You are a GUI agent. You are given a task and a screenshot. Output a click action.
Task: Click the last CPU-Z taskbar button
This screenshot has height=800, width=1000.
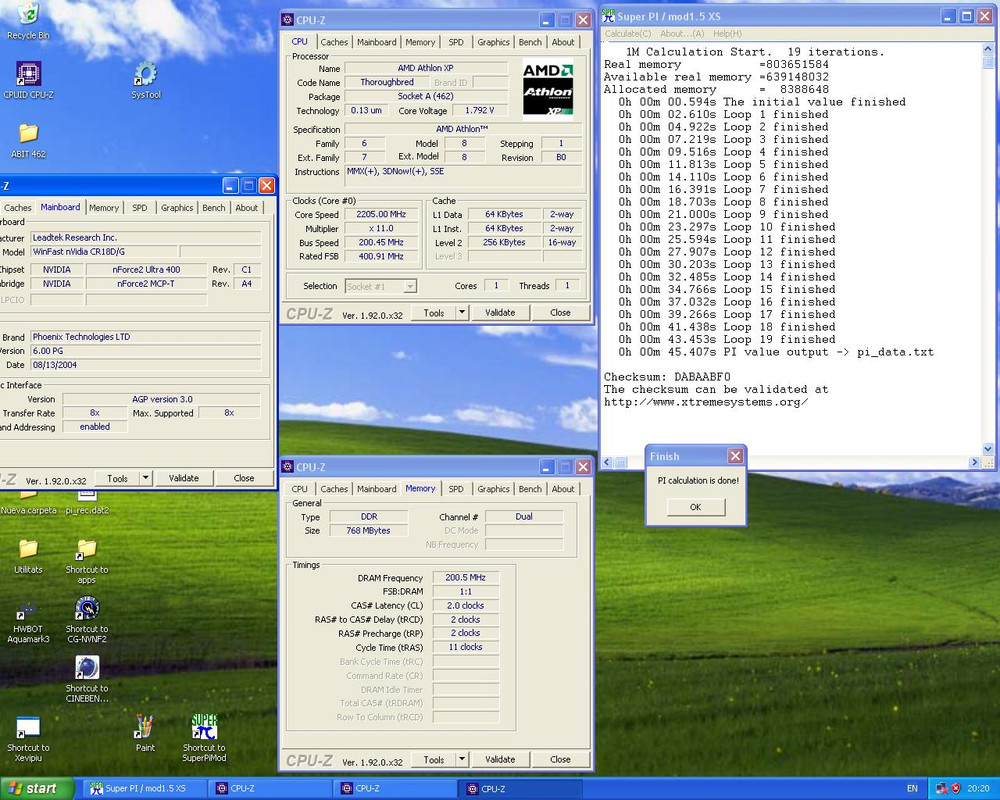click(x=521, y=789)
